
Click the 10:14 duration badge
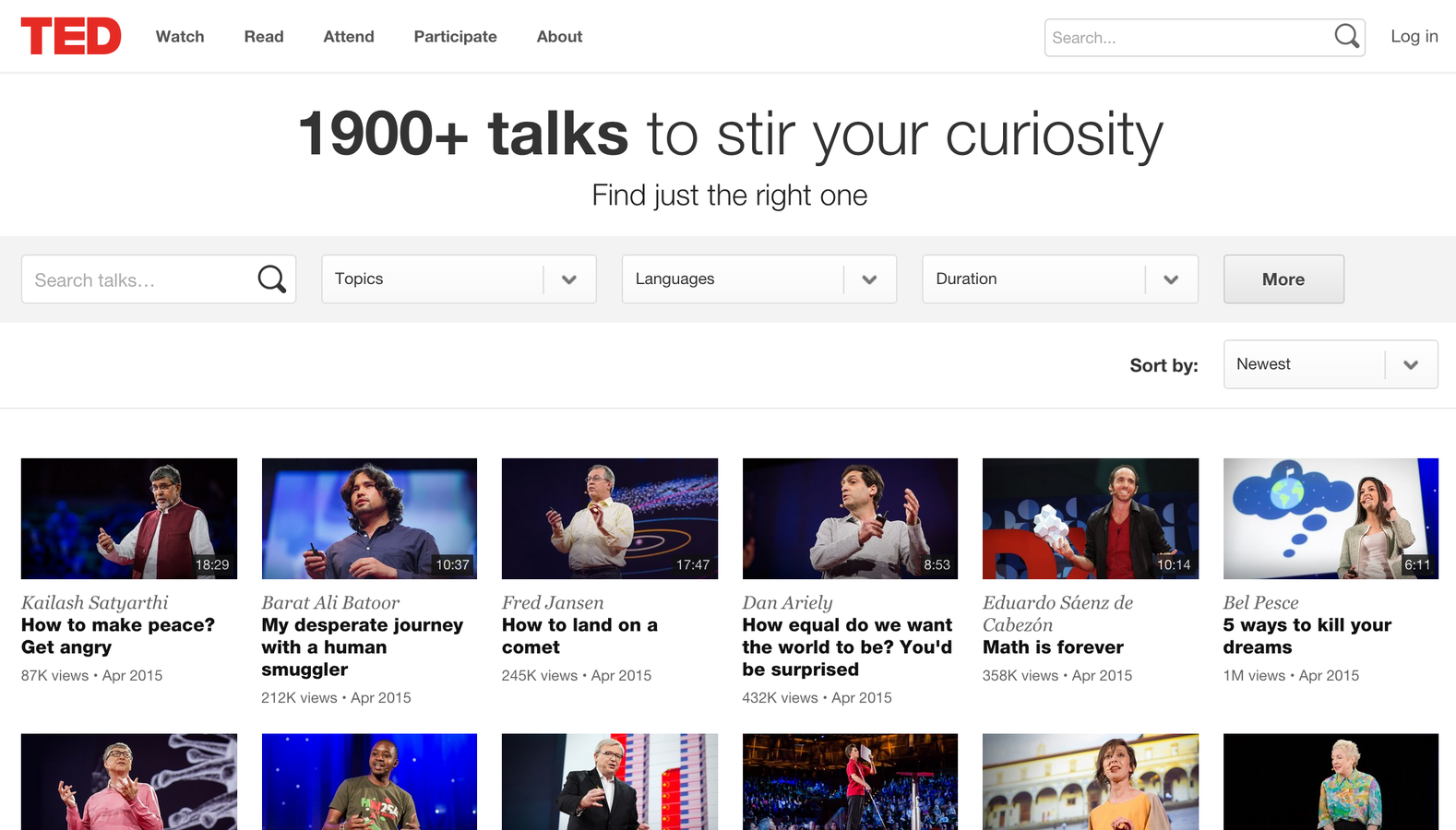[1174, 564]
